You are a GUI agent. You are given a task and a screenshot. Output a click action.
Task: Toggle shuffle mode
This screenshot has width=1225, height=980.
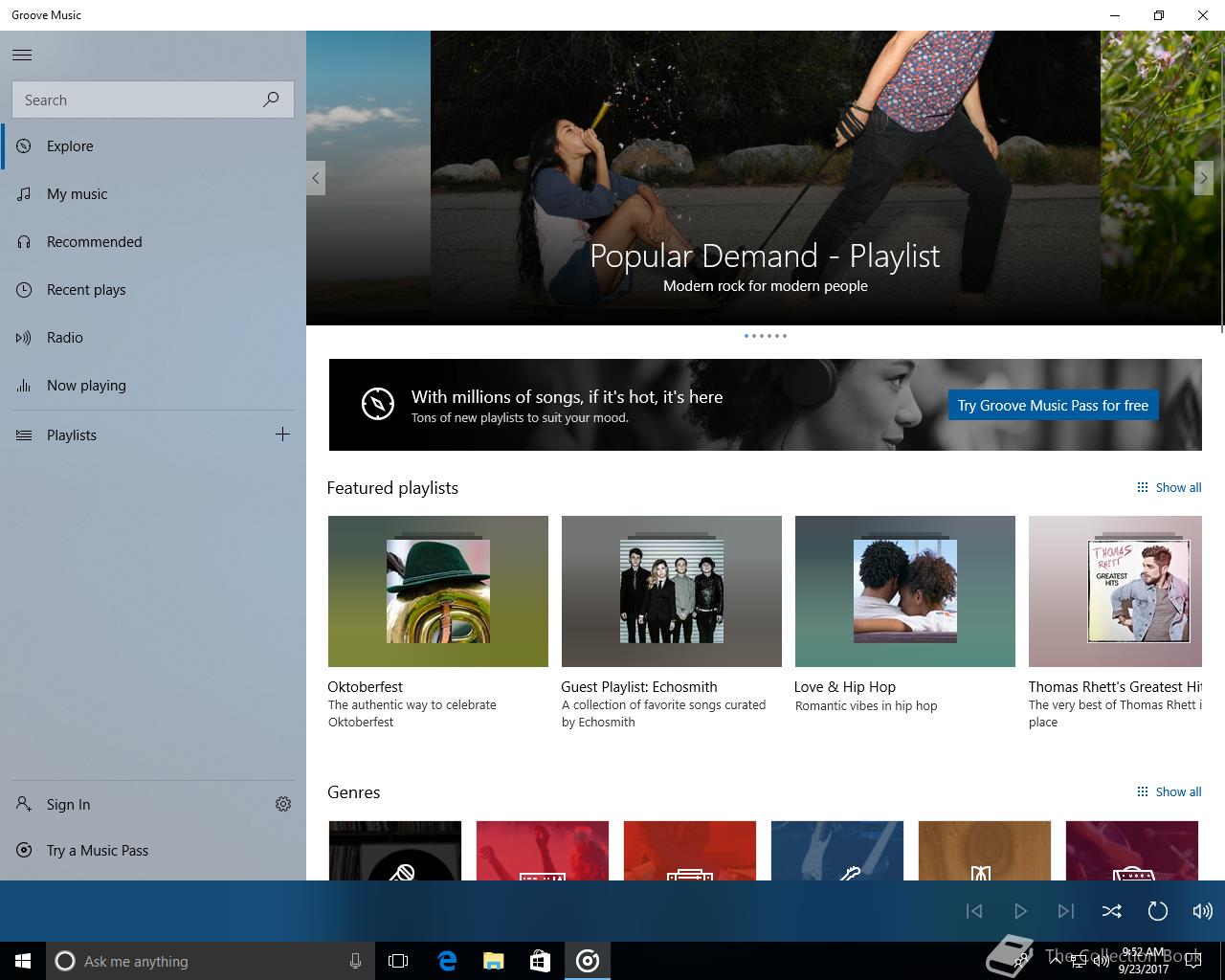[x=1111, y=911]
